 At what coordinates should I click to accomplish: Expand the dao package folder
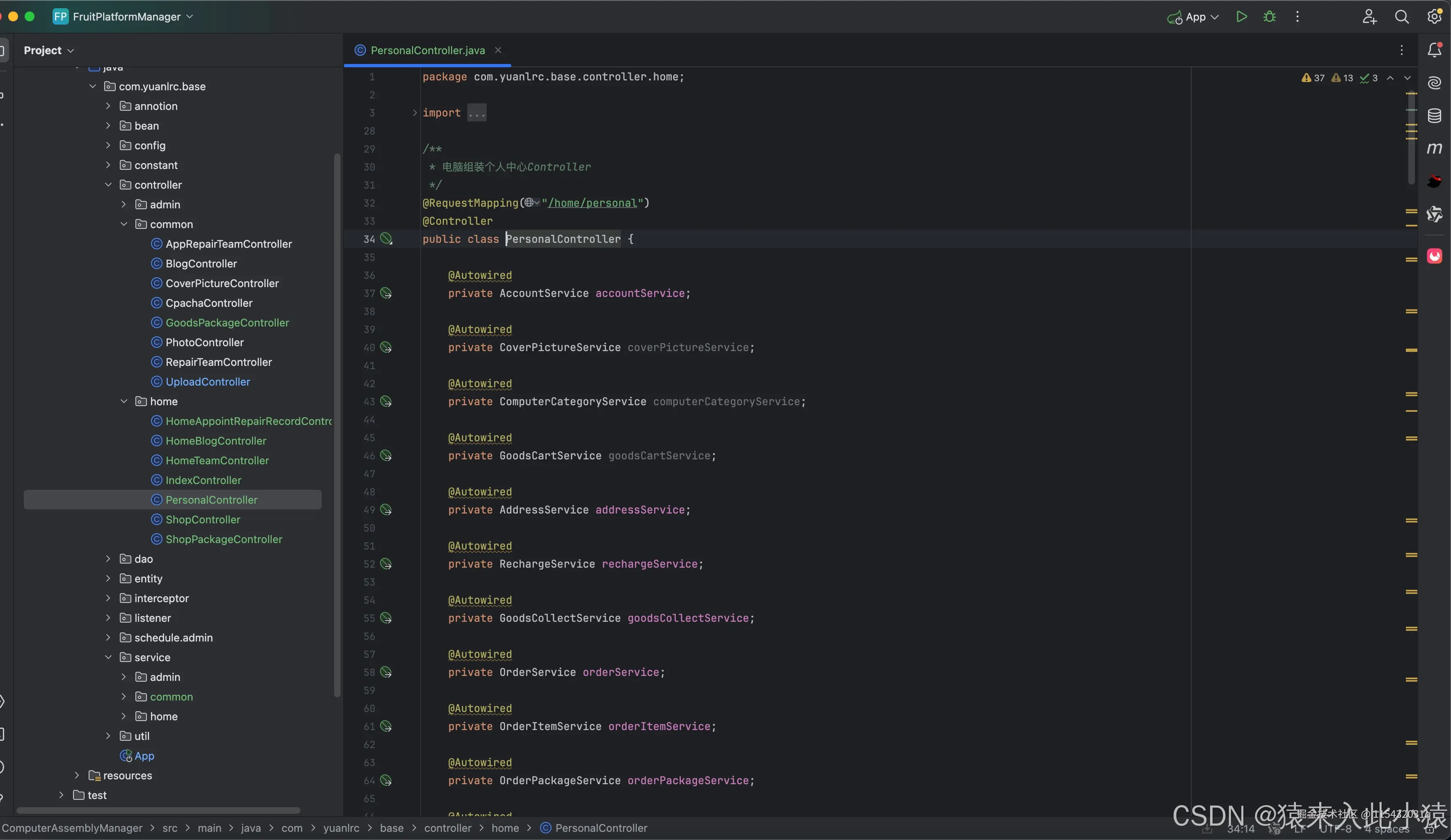(x=108, y=559)
